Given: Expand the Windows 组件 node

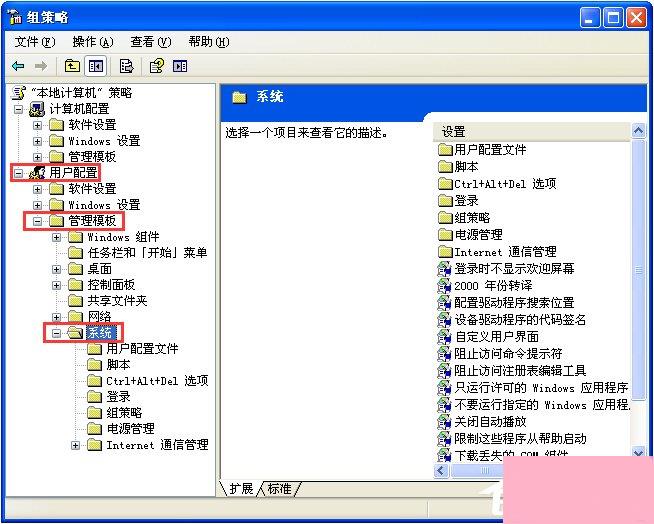Looking at the screenshot, I should point(57,237).
